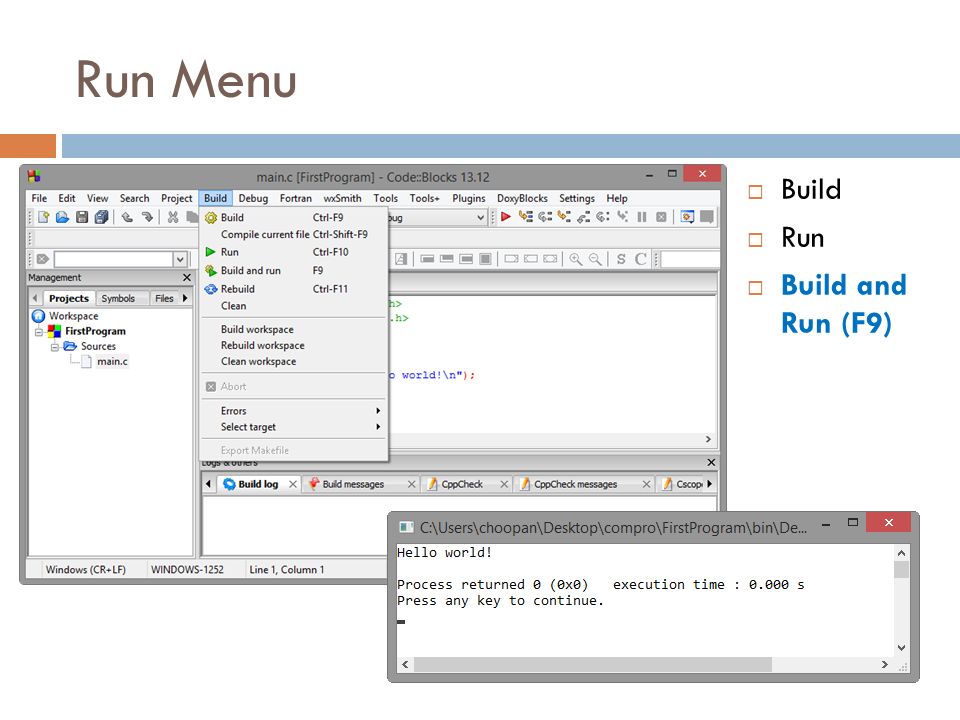Click the WINDOWS-1252 status bar entry
Image resolution: width=960 pixels, height=720 pixels.
click(x=187, y=569)
